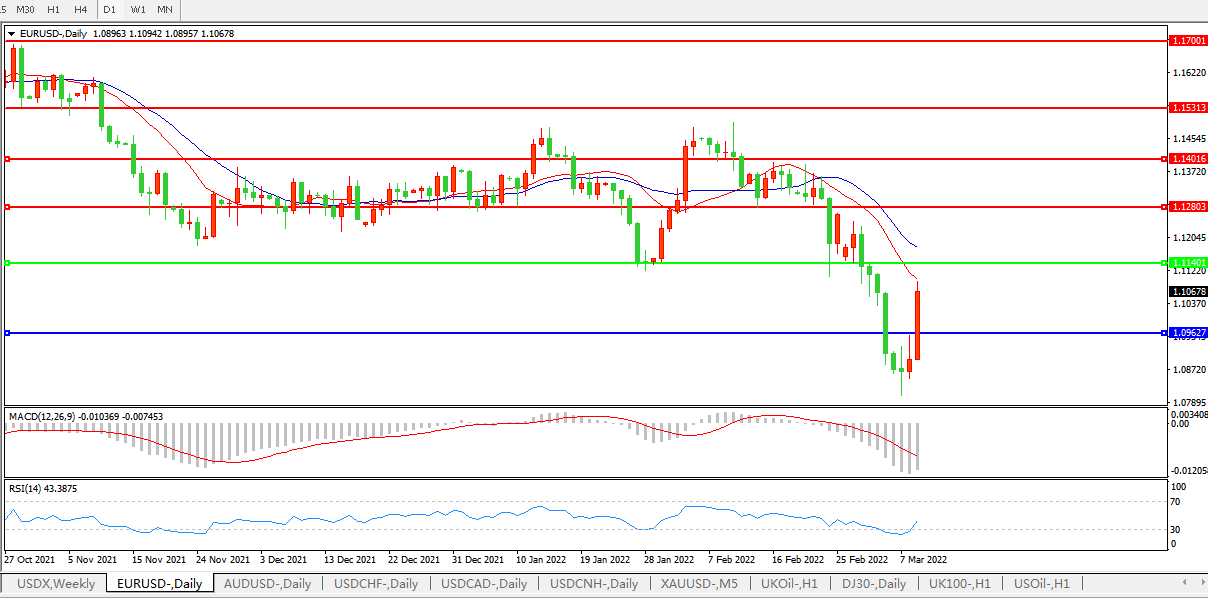Select the blue 1.09627 horizontal line label
This screenshot has width=1208, height=598.
1187,333
